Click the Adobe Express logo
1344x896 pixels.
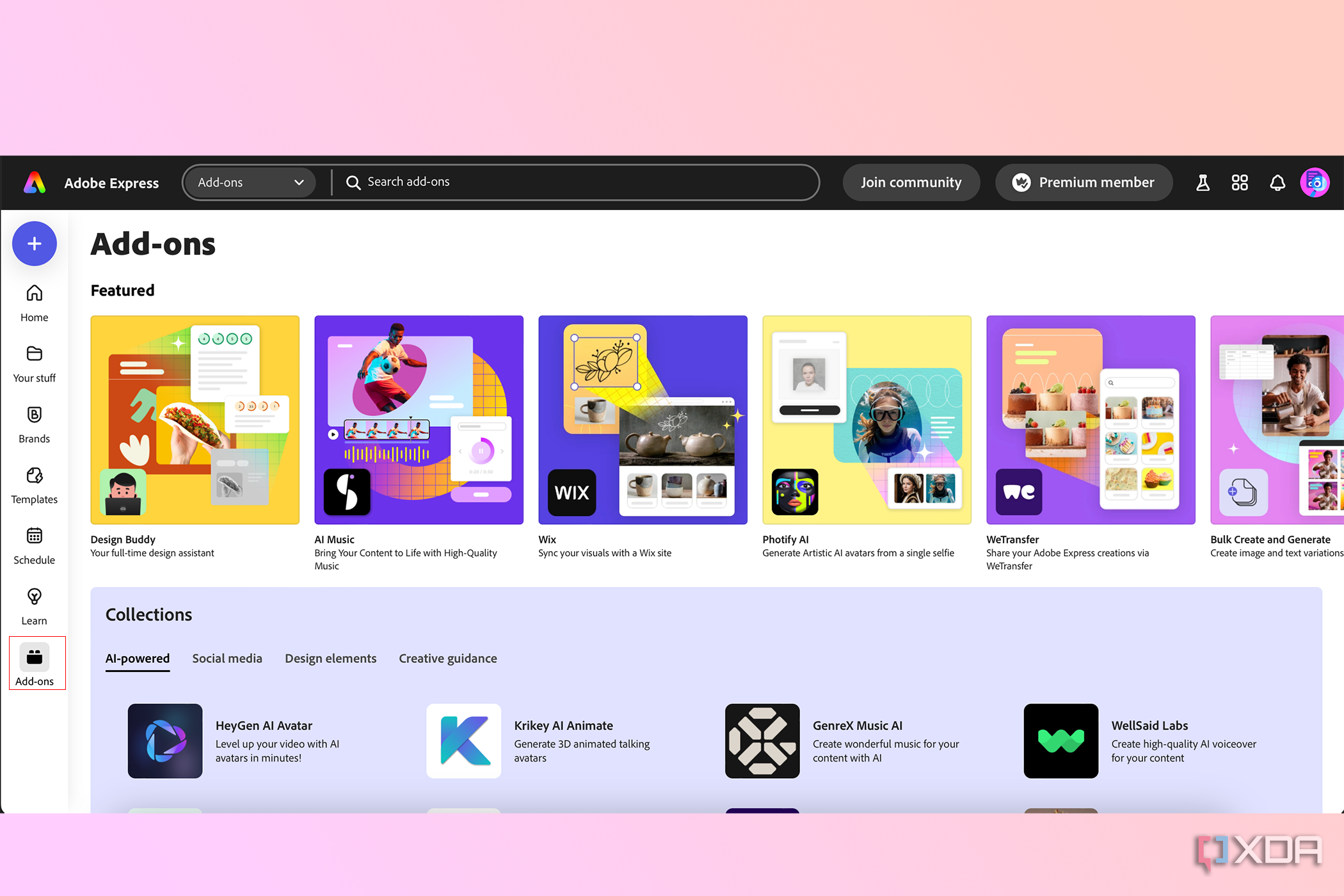35,182
